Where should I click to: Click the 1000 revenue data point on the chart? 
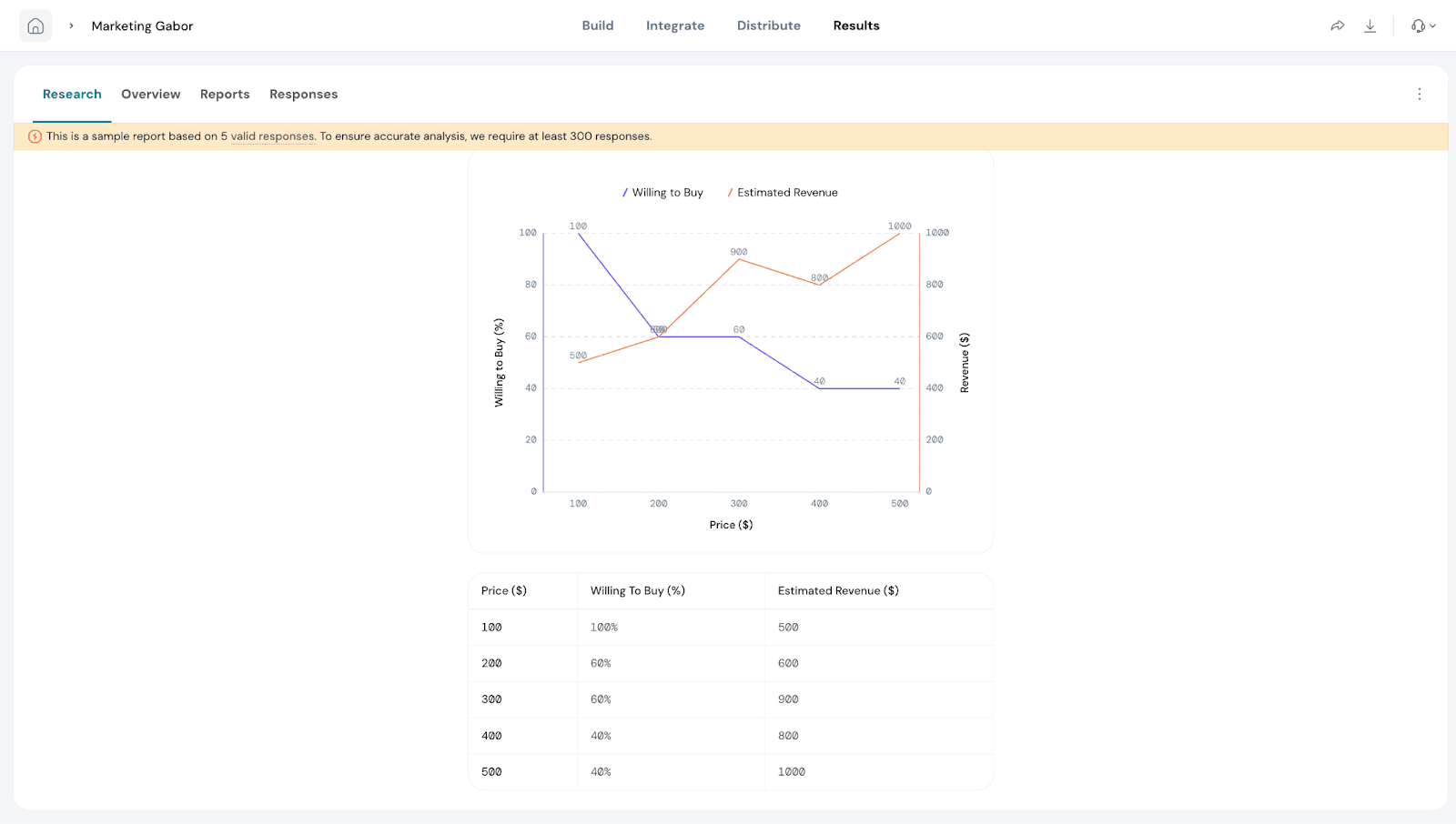pyautogui.click(x=900, y=234)
